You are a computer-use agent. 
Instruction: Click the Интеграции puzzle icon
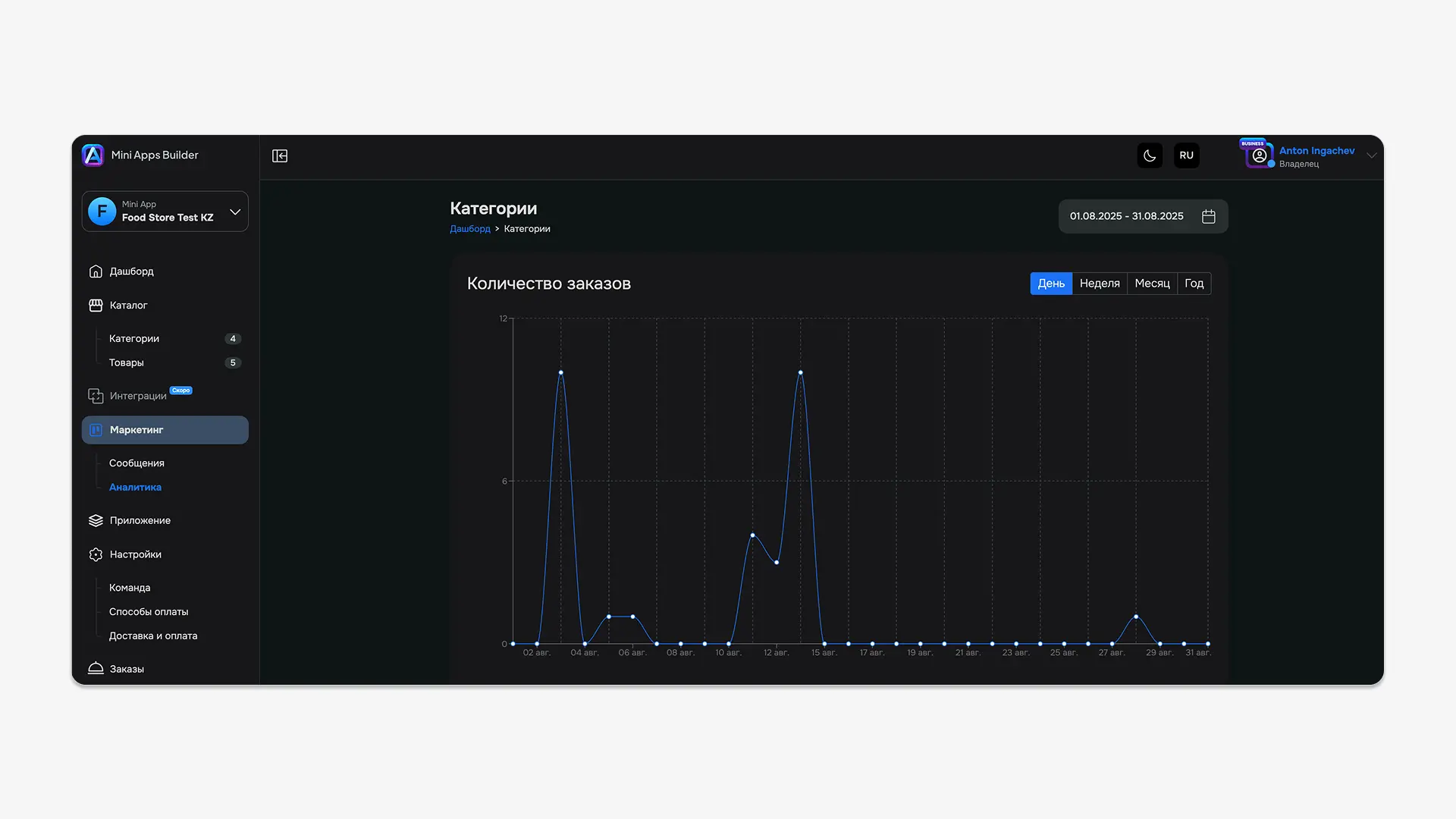coord(96,396)
